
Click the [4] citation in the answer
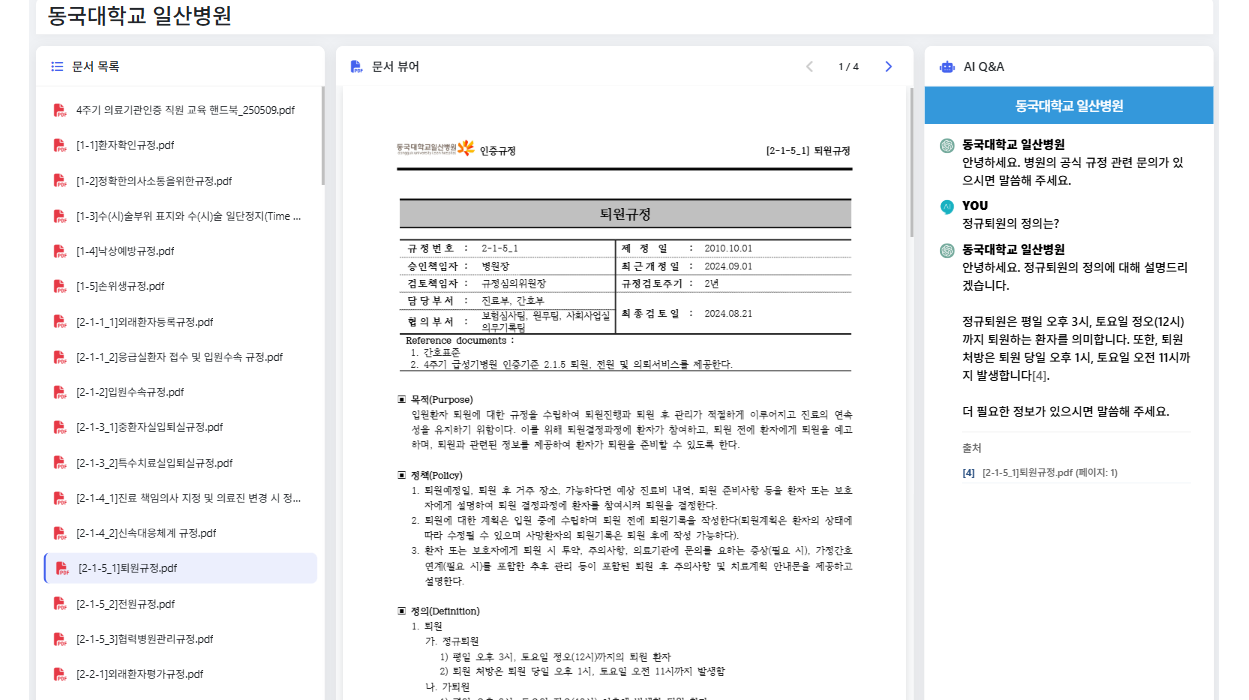(x=1040, y=376)
